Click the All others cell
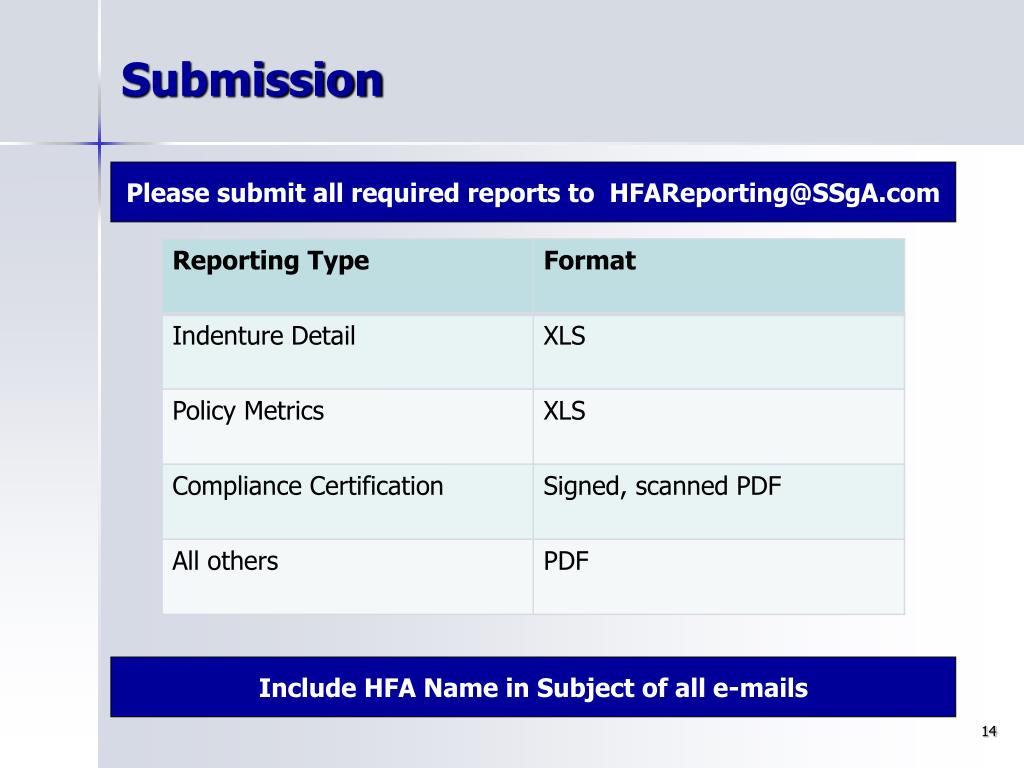The image size is (1024, 768). (347, 577)
